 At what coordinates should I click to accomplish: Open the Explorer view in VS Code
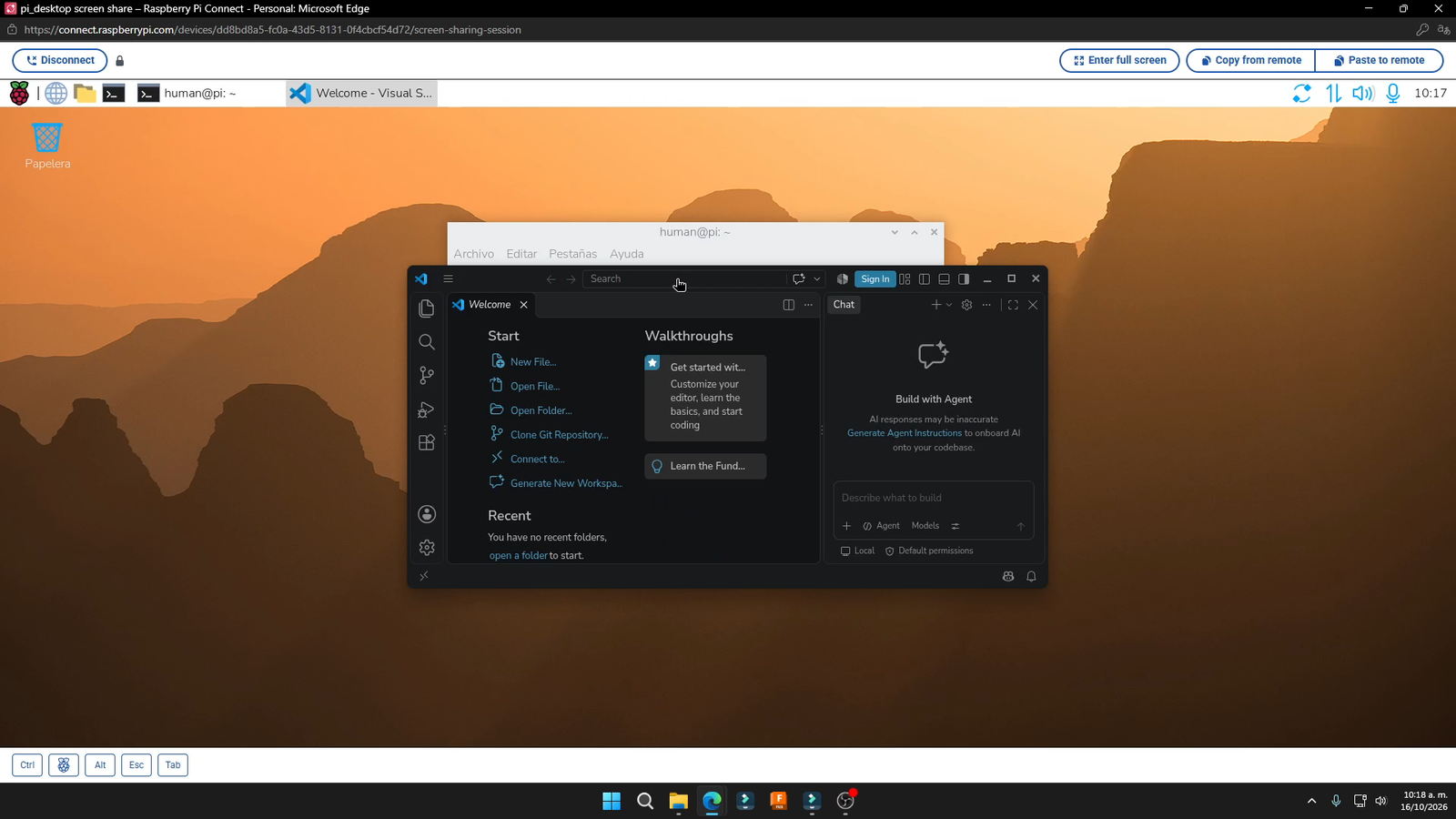(426, 308)
